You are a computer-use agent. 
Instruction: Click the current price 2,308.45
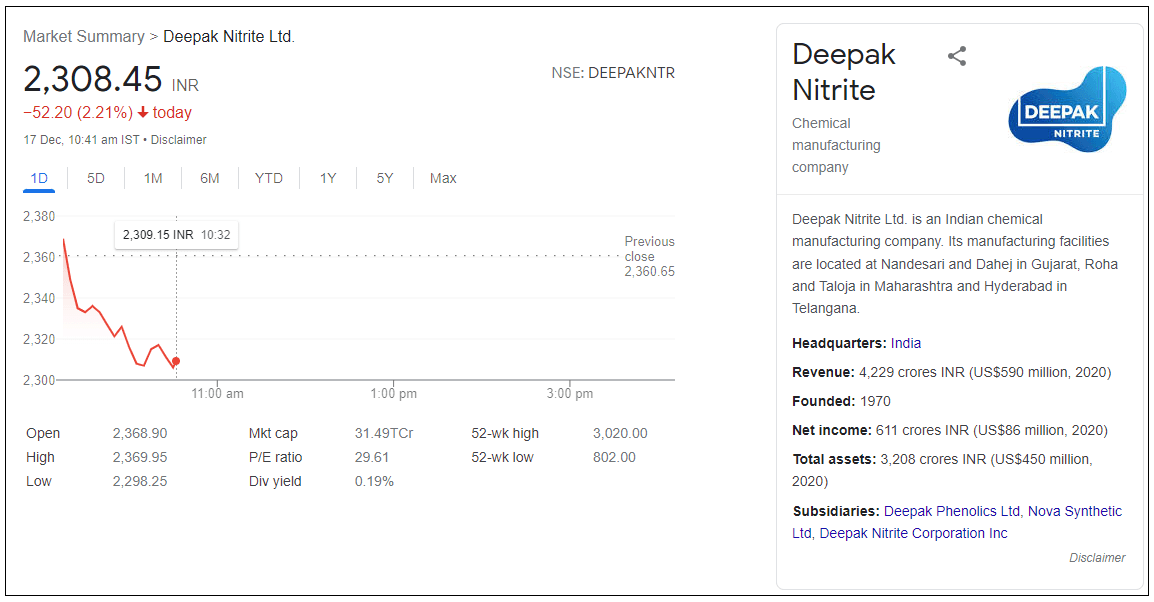(x=93, y=79)
